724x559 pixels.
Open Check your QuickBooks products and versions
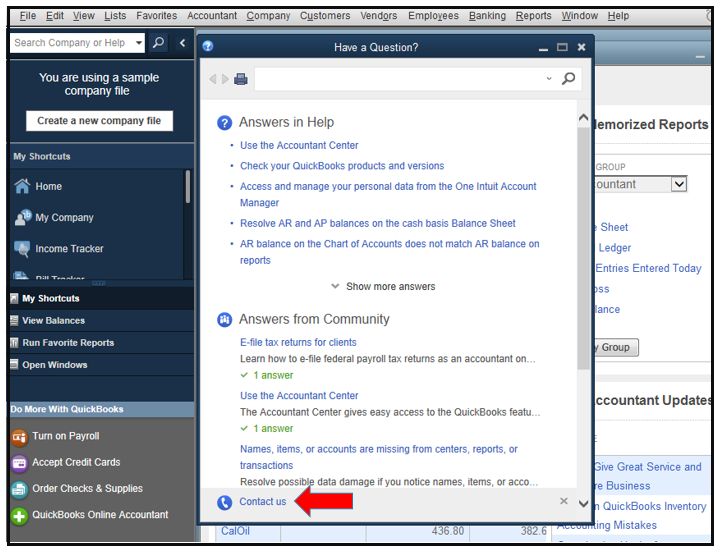click(x=342, y=166)
